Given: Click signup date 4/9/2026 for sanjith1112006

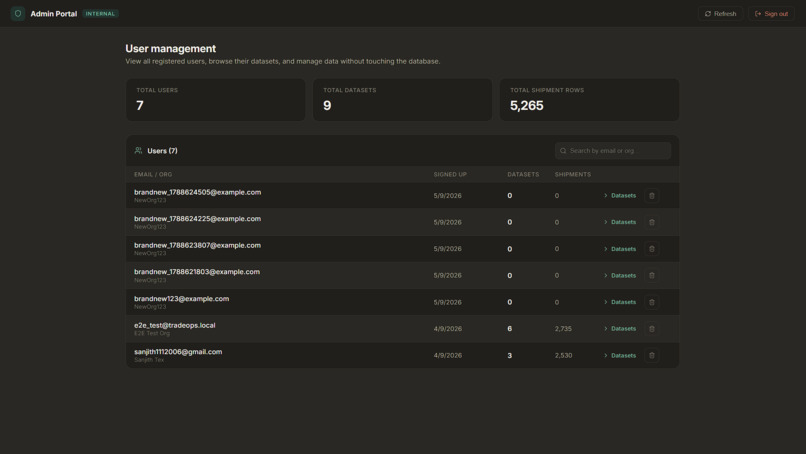Looking at the screenshot, I should (447, 356).
